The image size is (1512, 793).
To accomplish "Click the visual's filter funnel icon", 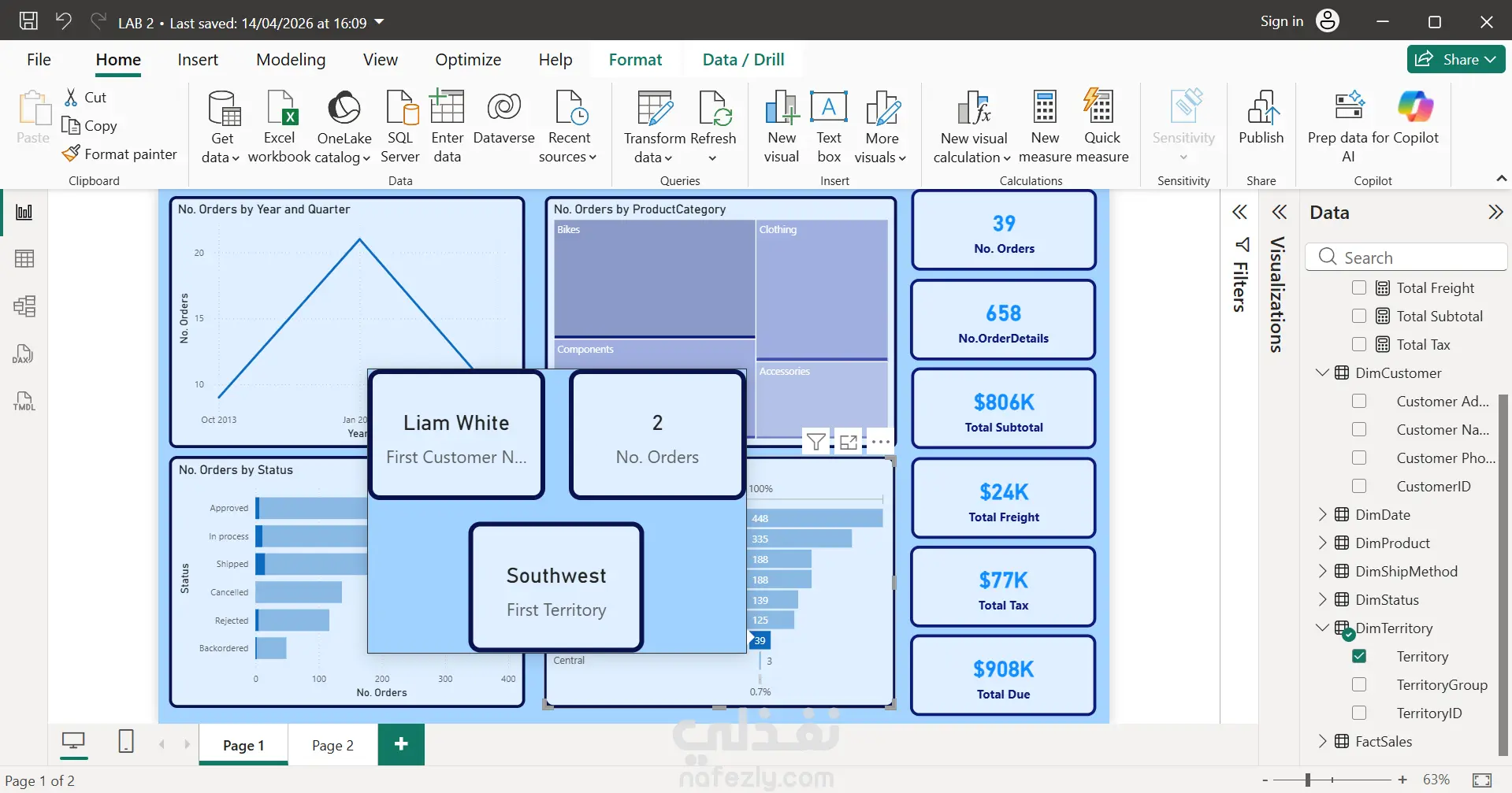I will point(816,442).
